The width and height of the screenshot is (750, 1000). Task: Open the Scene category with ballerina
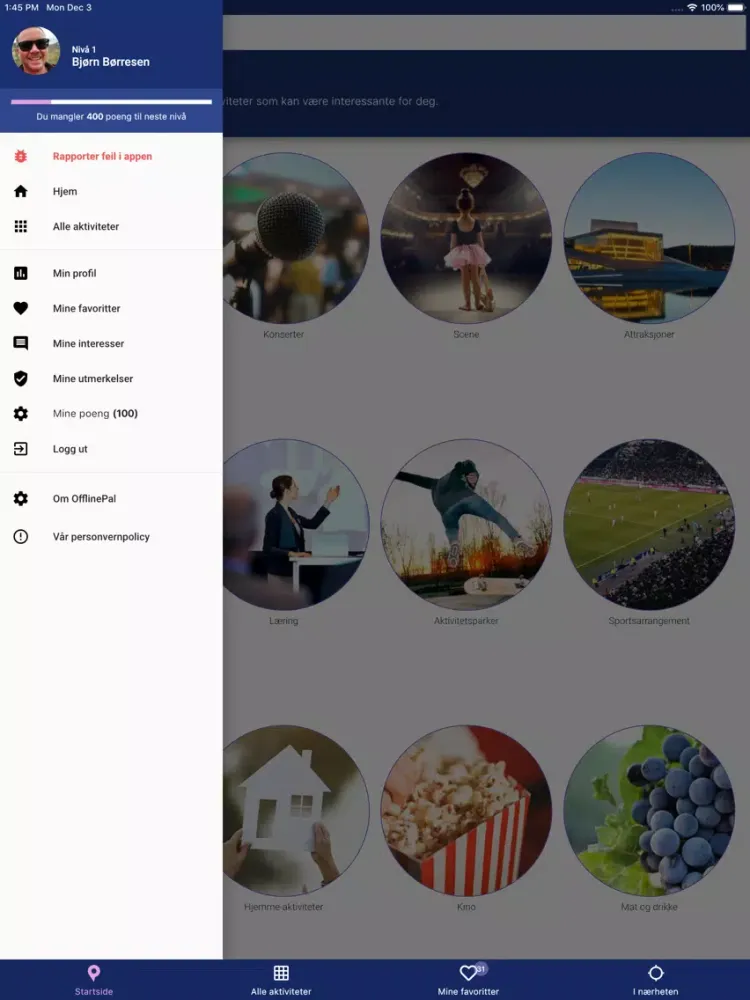pyautogui.click(x=466, y=238)
